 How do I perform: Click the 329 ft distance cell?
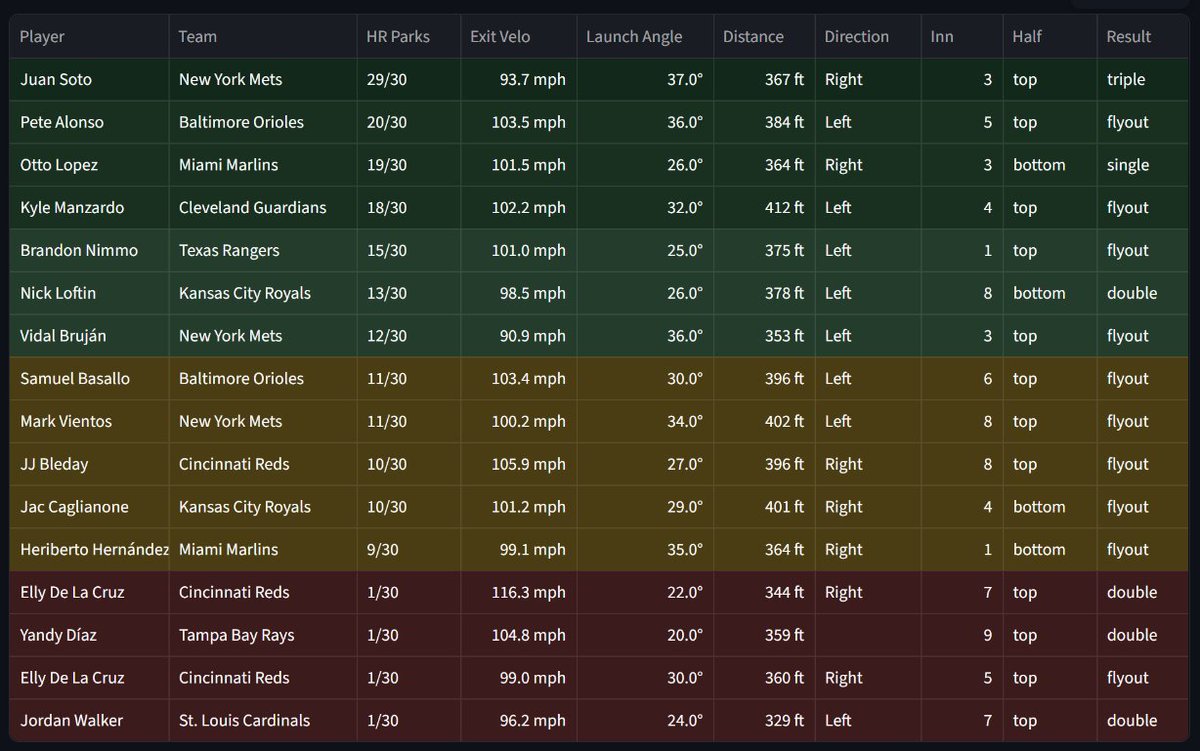[764, 720]
